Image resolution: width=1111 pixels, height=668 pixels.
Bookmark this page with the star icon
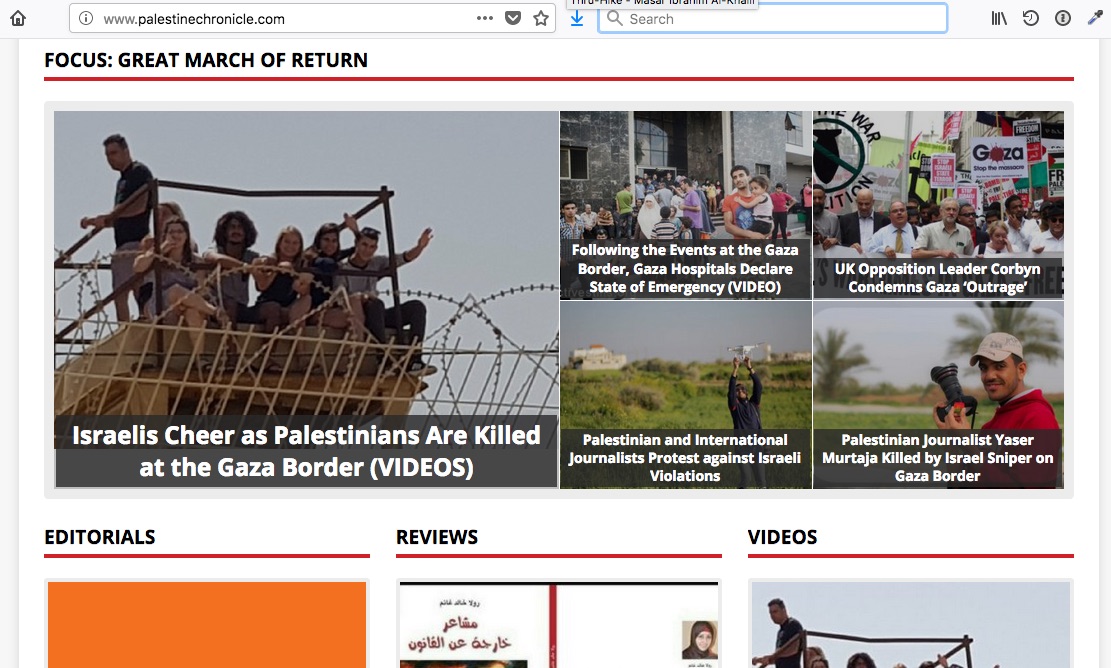tap(541, 18)
